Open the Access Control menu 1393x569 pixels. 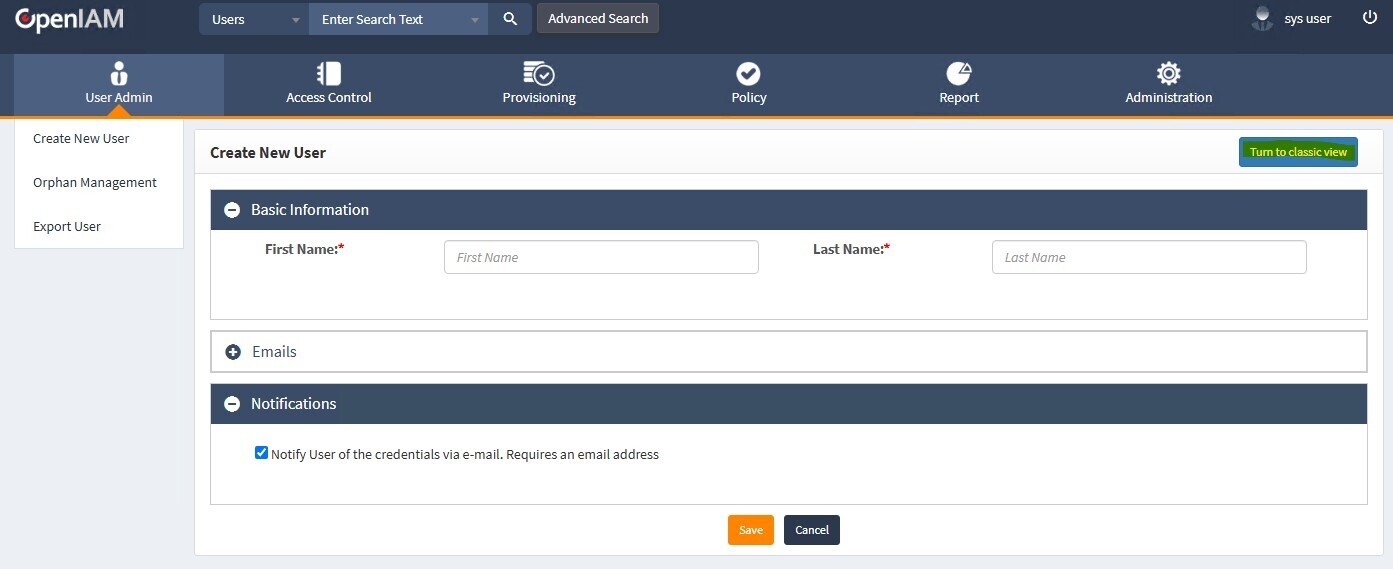coord(328,84)
